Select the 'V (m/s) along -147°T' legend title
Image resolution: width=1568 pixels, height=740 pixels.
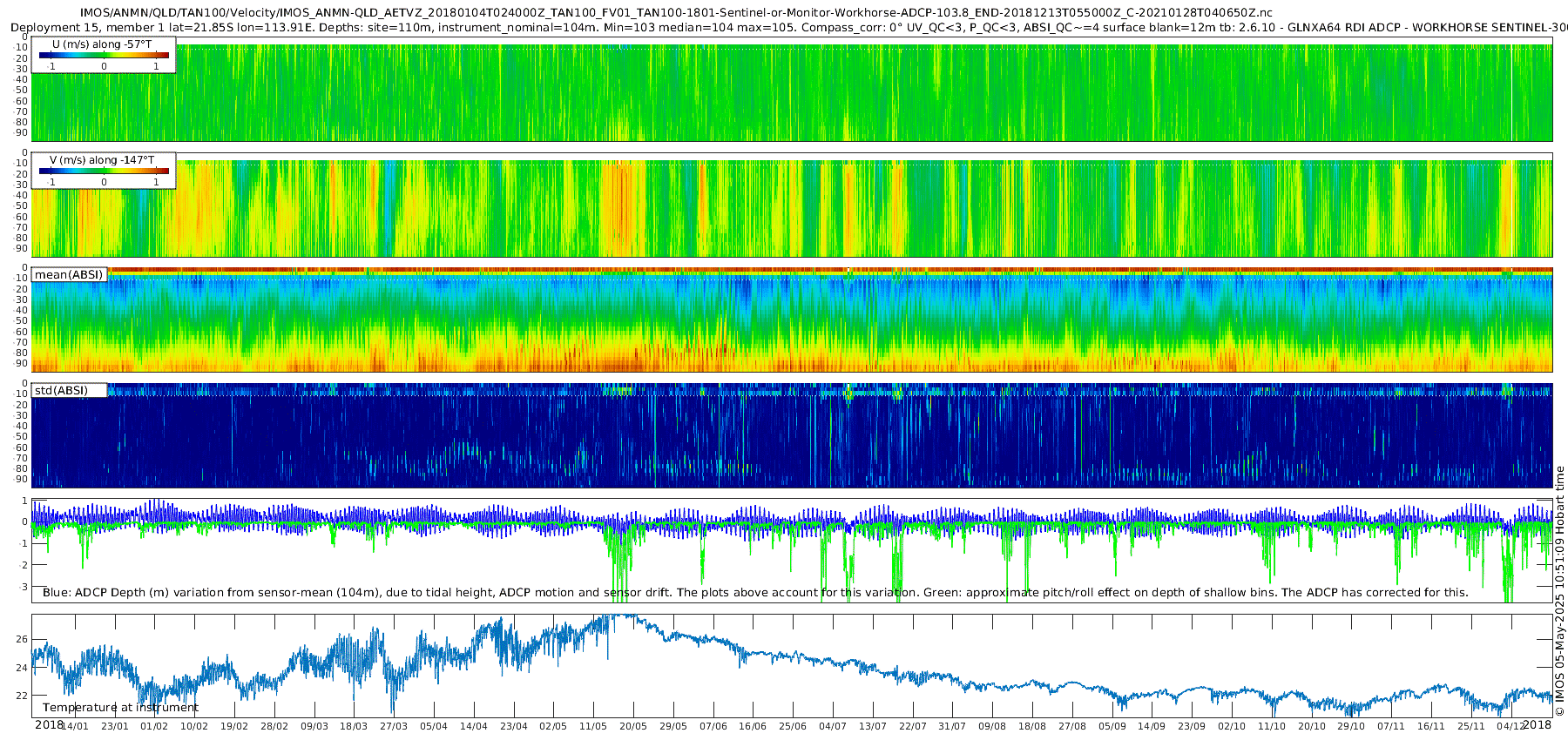pos(102,159)
